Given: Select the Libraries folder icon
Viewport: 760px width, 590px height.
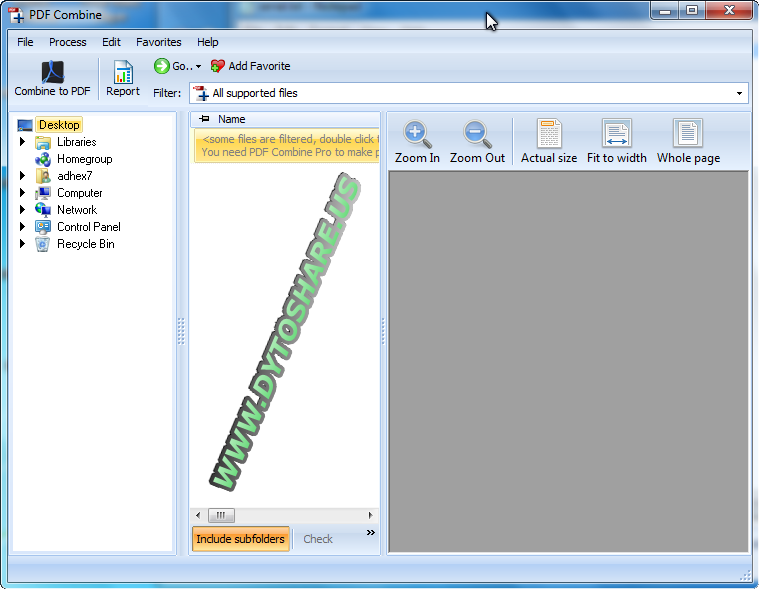Looking at the screenshot, I should click(x=43, y=143).
